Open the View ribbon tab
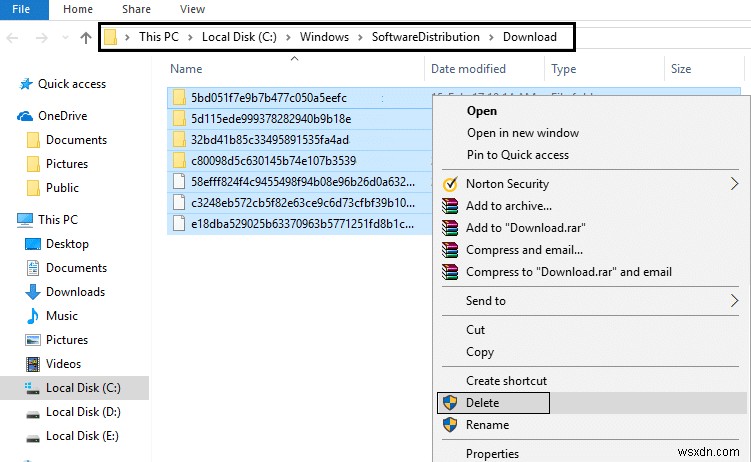The height and width of the screenshot is (462, 751). click(x=193, y=10)
